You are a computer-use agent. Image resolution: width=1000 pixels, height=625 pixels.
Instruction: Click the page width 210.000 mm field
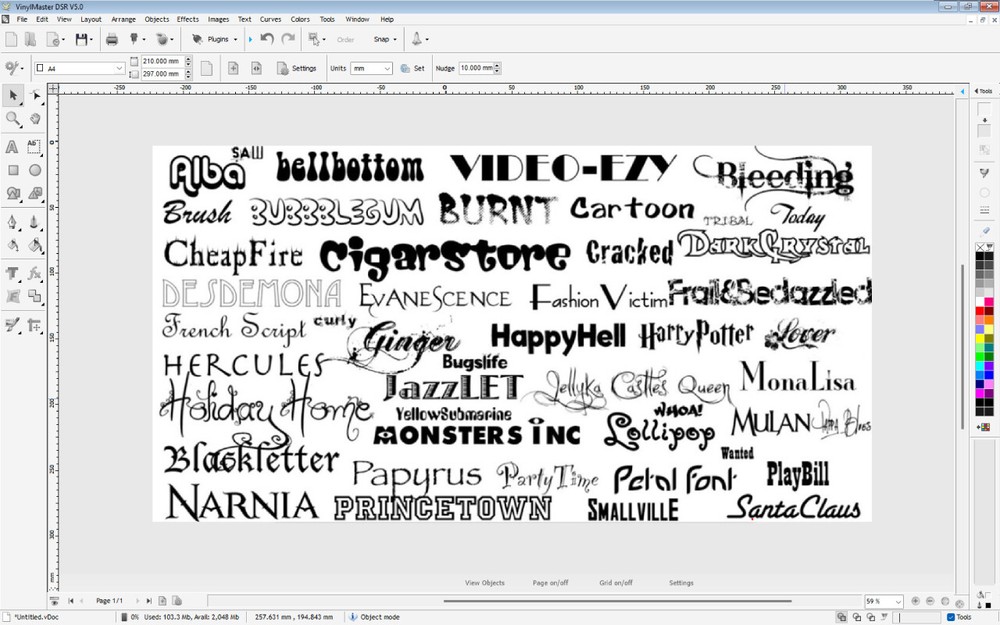click(x=162, y=61)
